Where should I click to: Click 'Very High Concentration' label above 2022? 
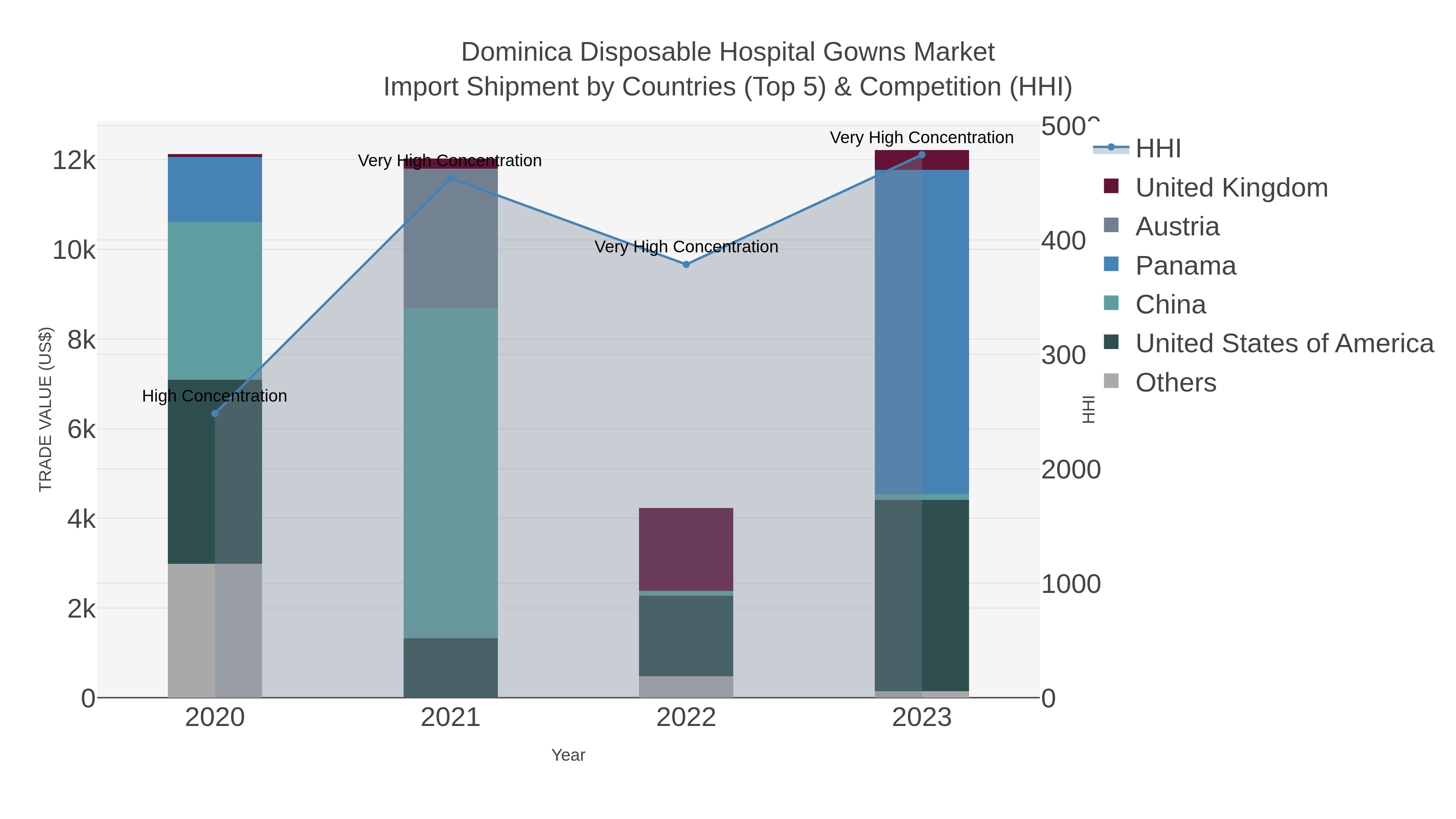[x=686, y=247]
